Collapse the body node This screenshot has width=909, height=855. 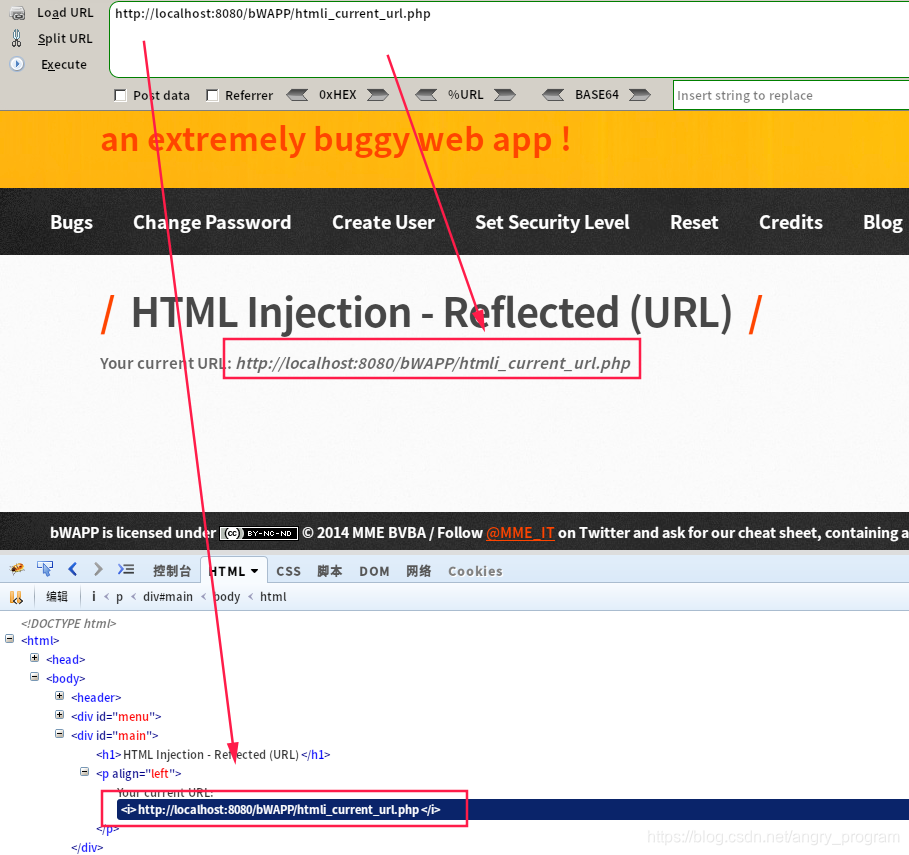pos(35,677)
